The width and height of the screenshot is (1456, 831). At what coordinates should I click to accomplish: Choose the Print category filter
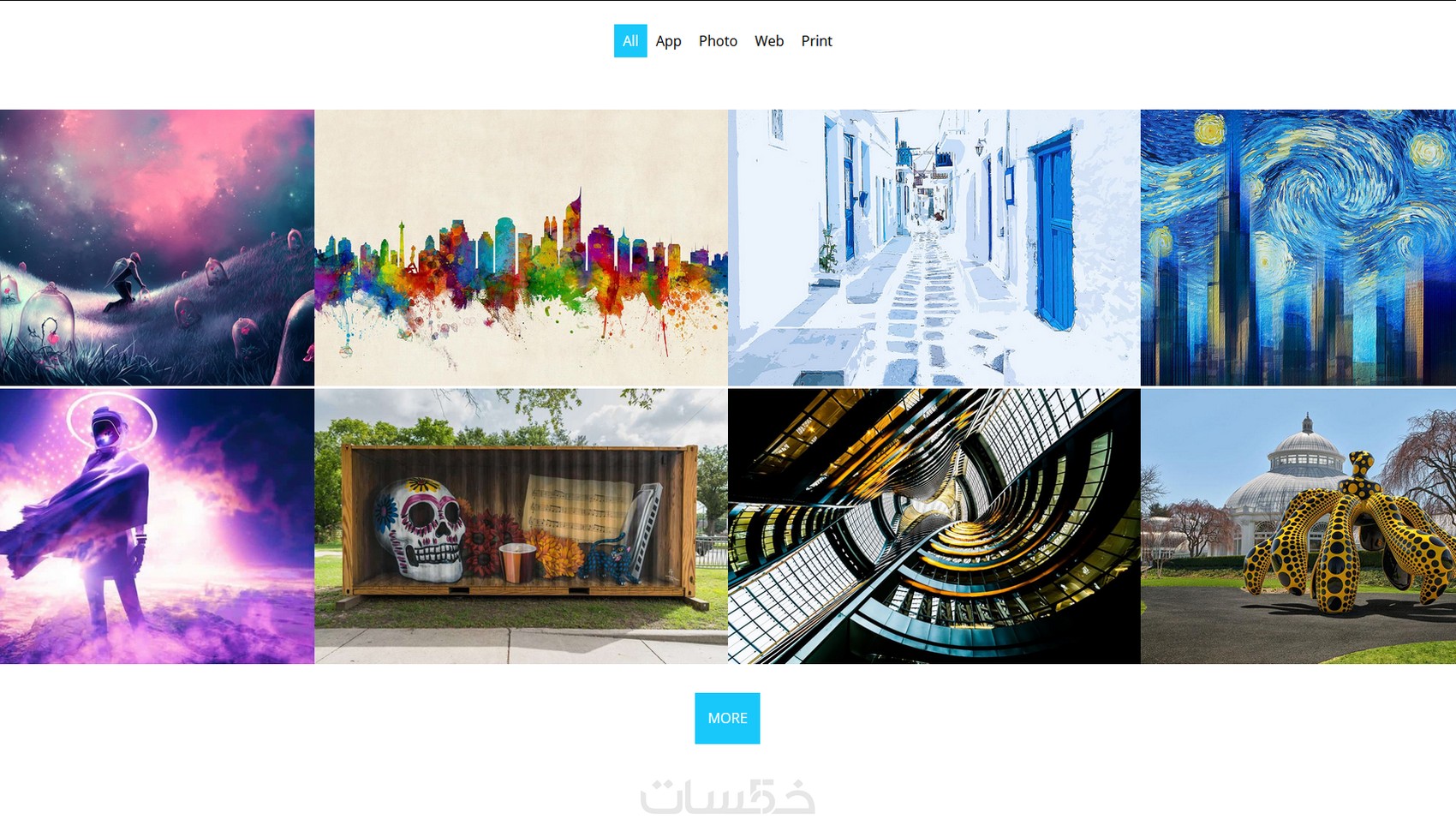tap(817, 41)
